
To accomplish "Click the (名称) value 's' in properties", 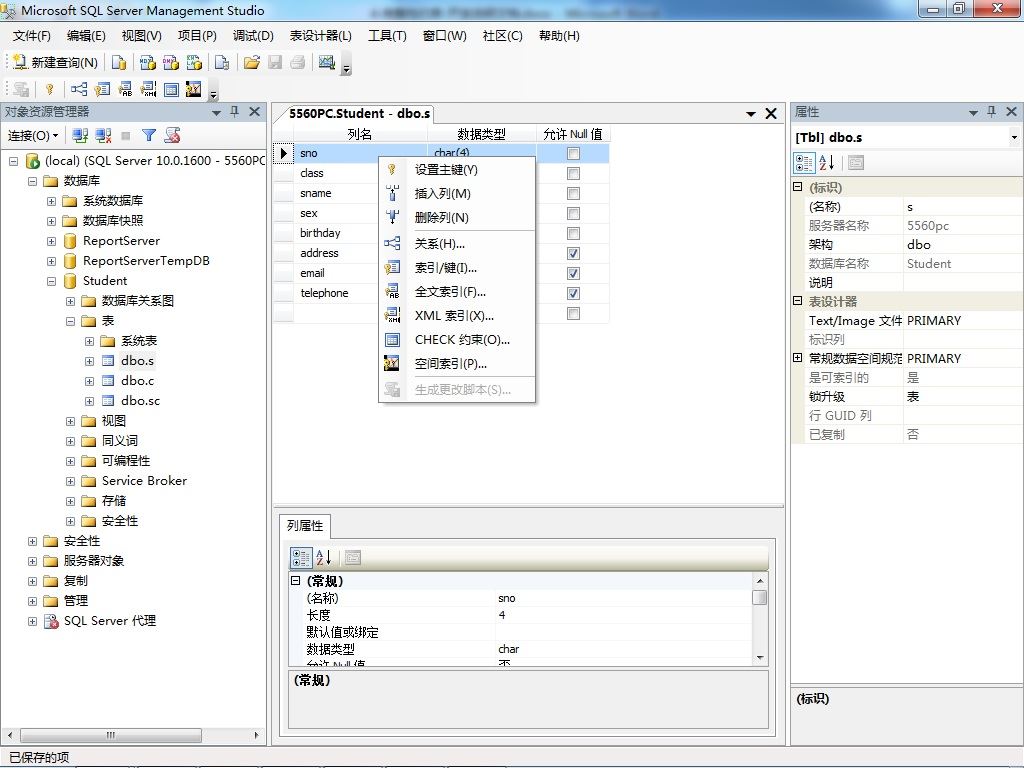I will (963, 207).
